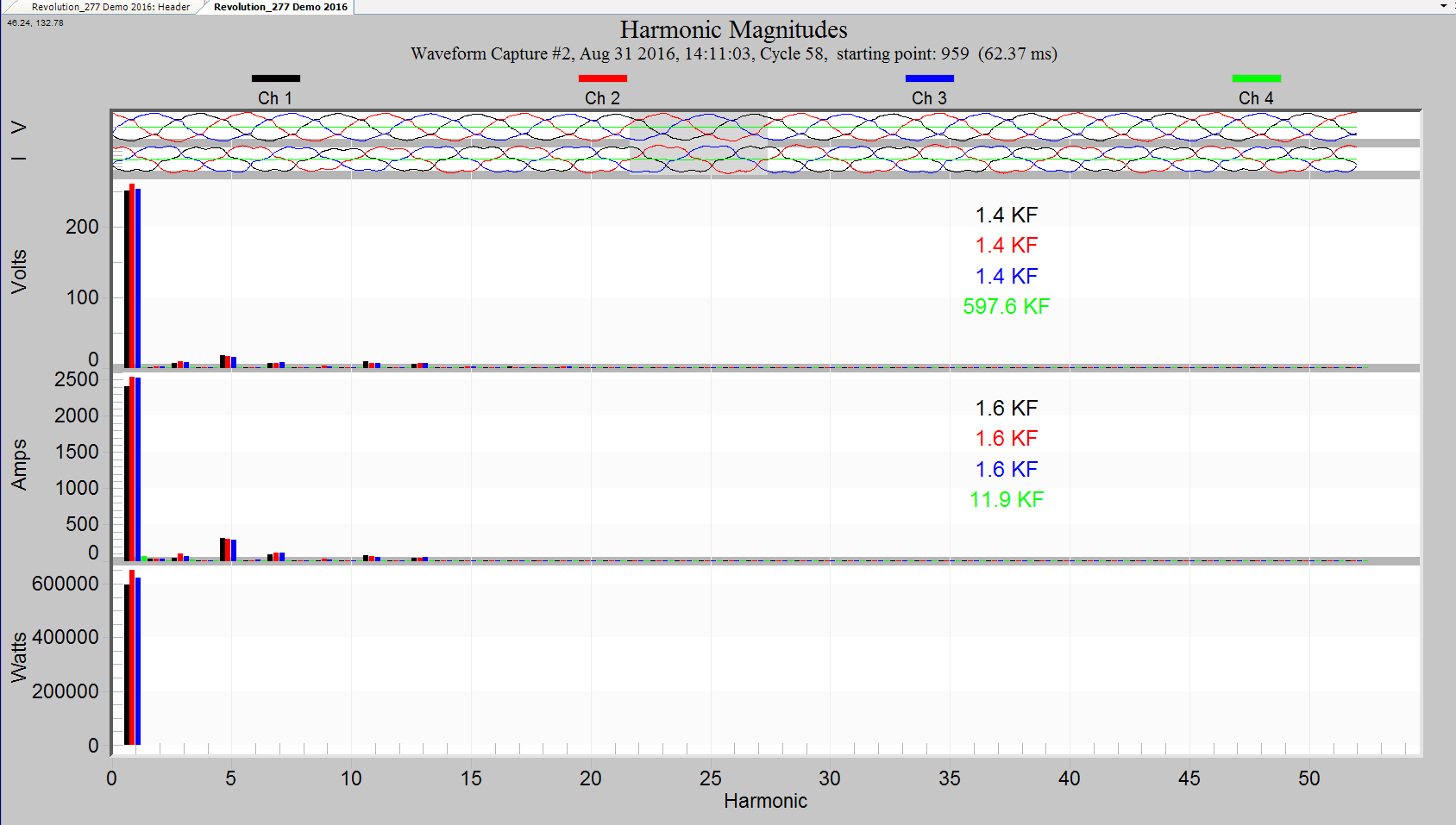Toggle Ch 2 channel via its label
Screen dimensions: 1456x825
pos(602,97)
